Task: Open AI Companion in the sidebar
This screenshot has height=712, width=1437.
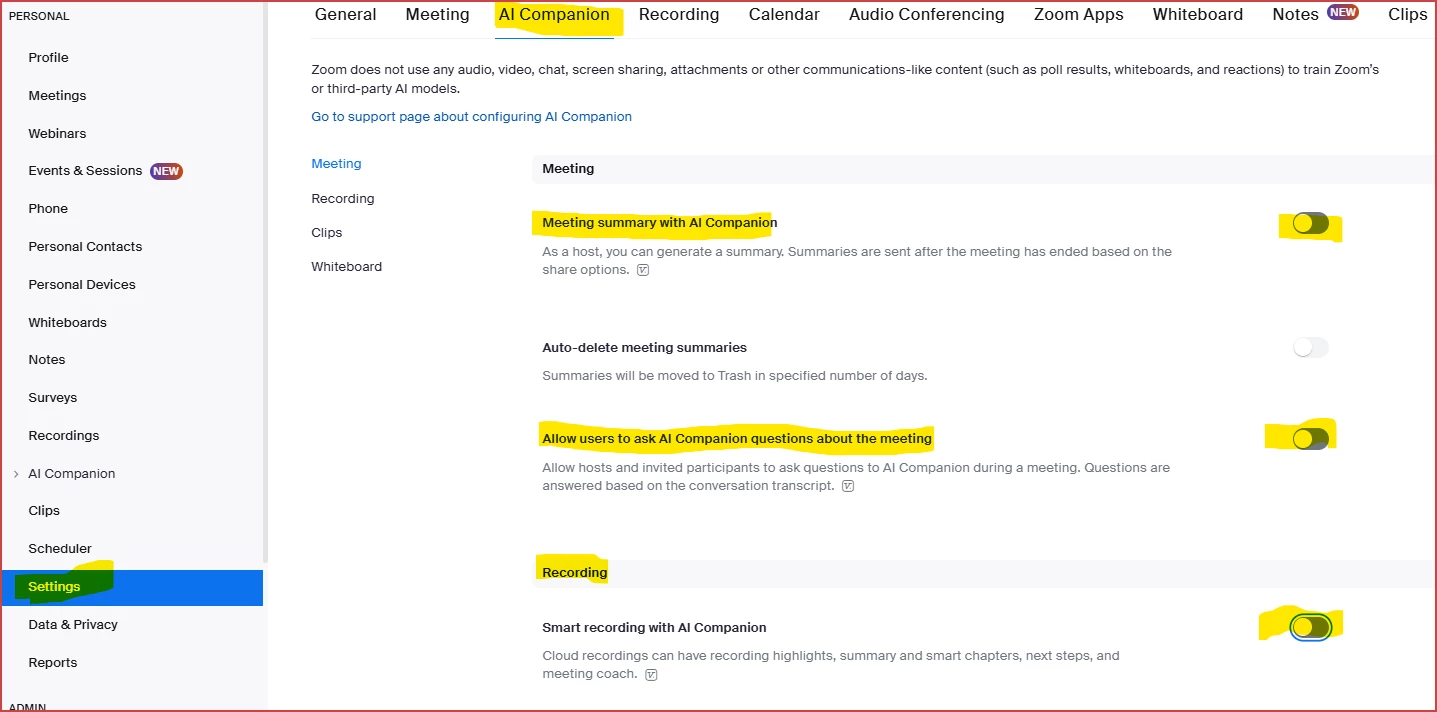Action: (x=72, y=474)
